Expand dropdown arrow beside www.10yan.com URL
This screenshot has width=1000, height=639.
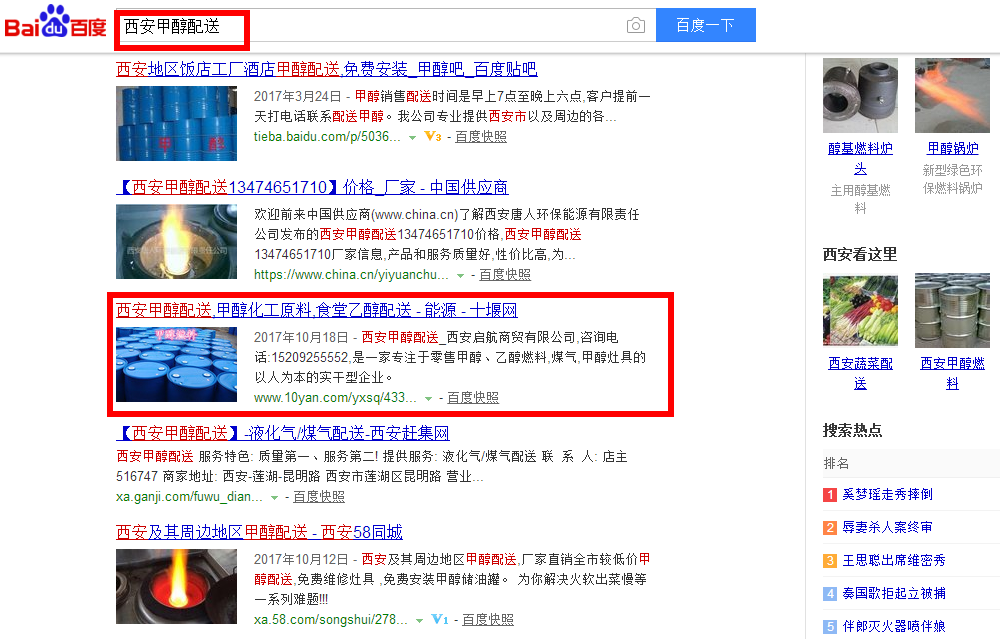point(429,399)
